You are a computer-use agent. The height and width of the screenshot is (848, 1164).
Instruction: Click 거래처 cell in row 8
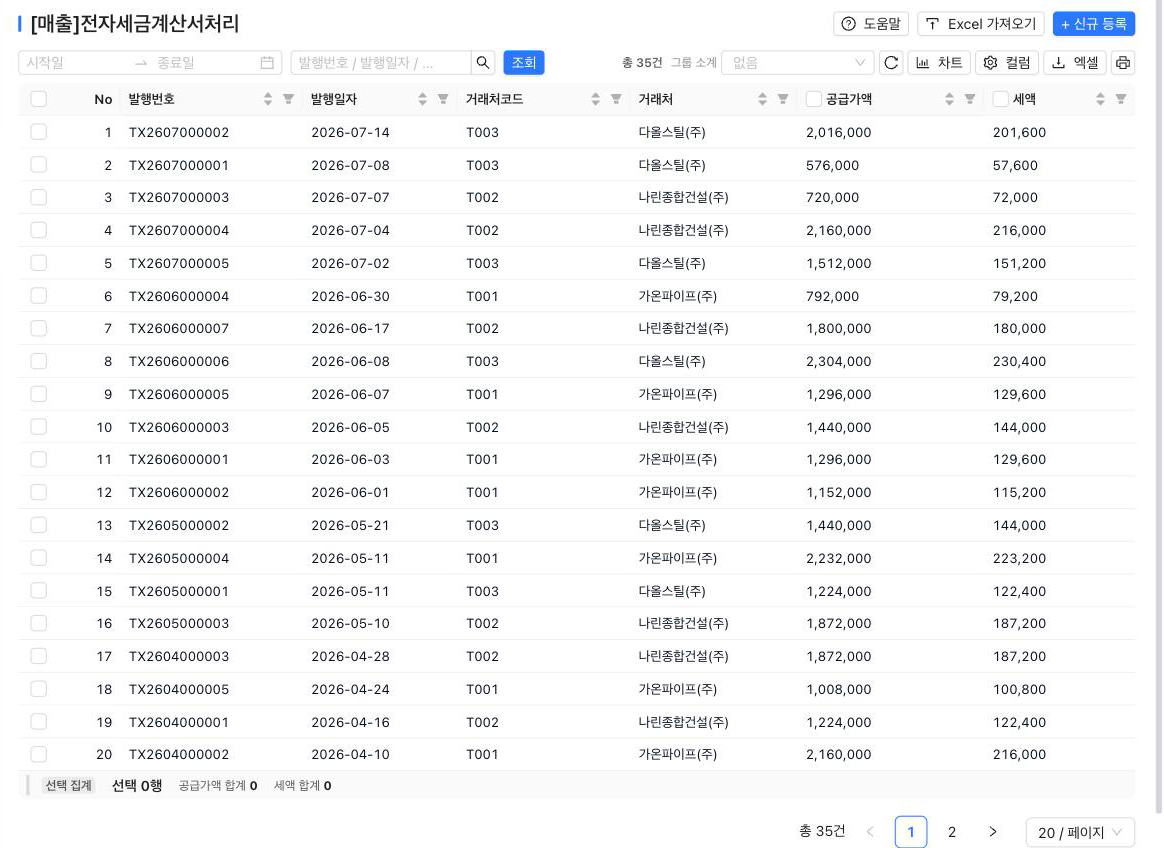point(672,362)
